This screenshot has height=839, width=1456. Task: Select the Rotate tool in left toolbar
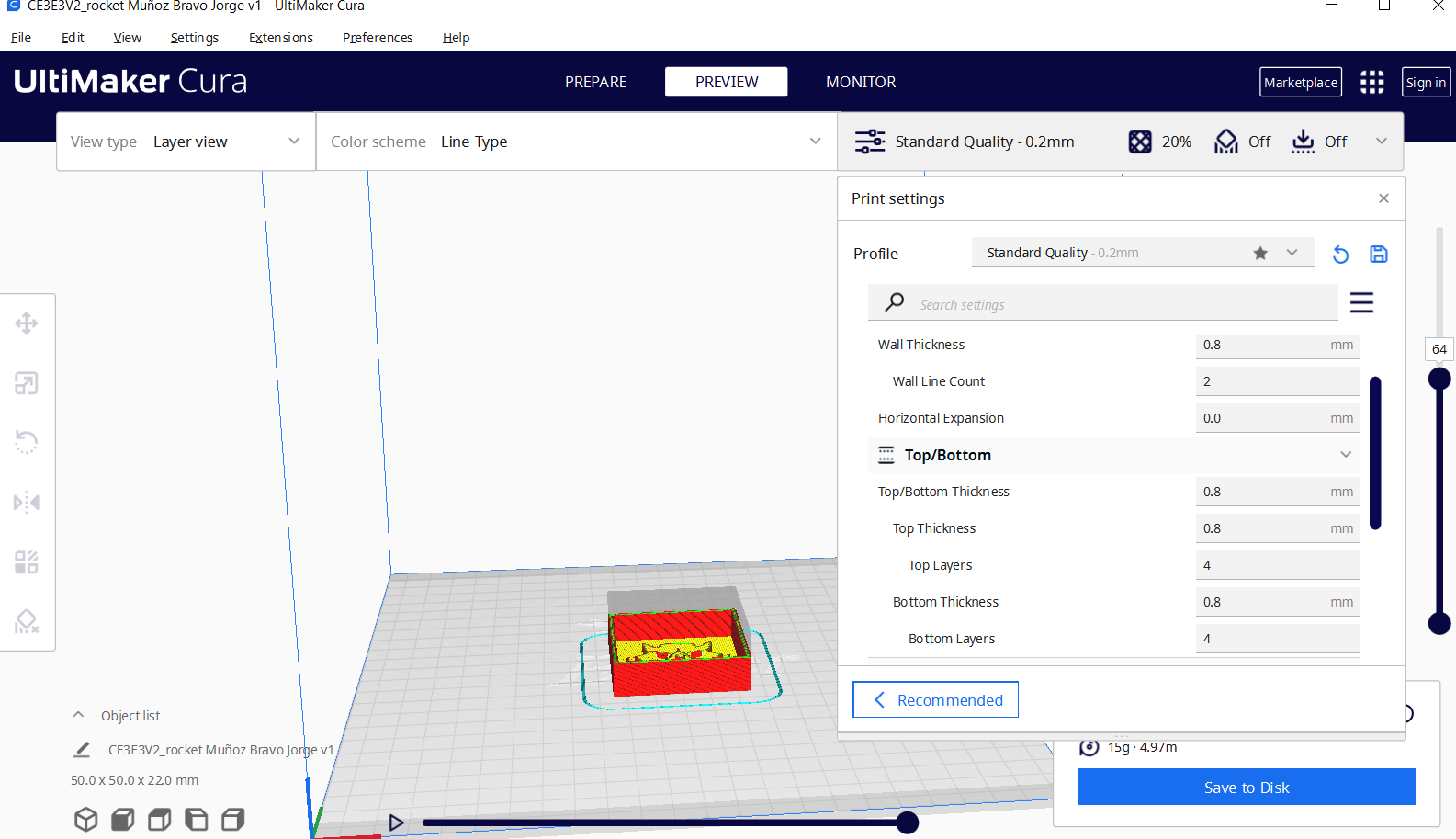click(x=27, y=442)
